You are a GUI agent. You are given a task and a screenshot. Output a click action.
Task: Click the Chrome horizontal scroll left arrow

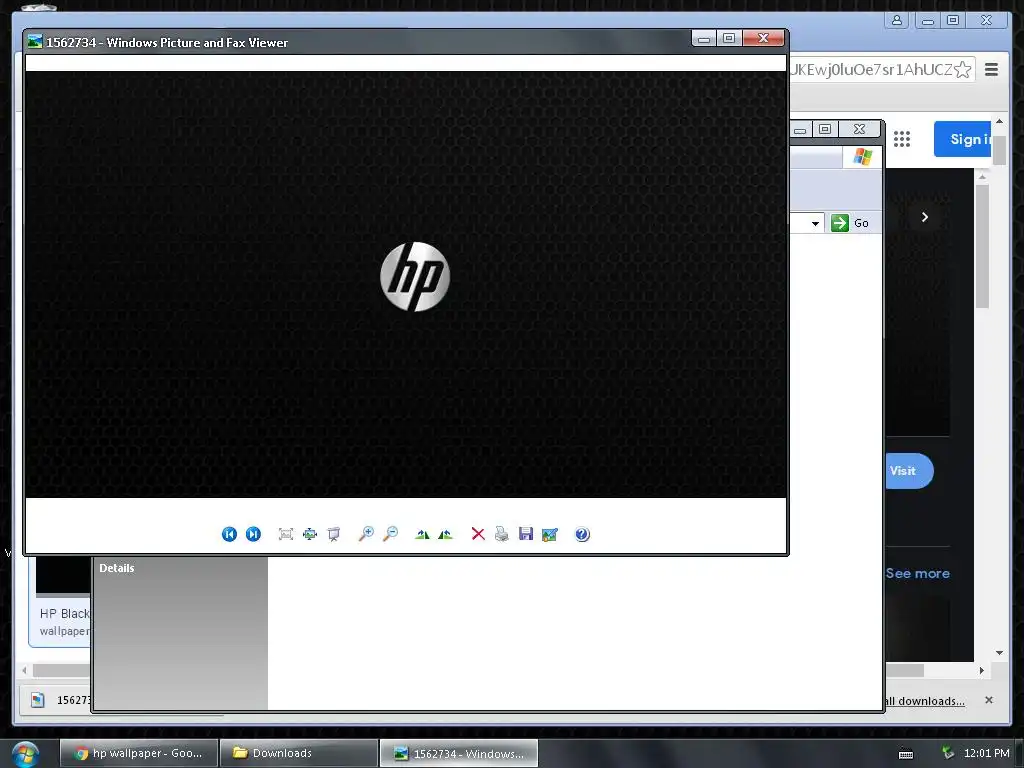pos(24,670)
